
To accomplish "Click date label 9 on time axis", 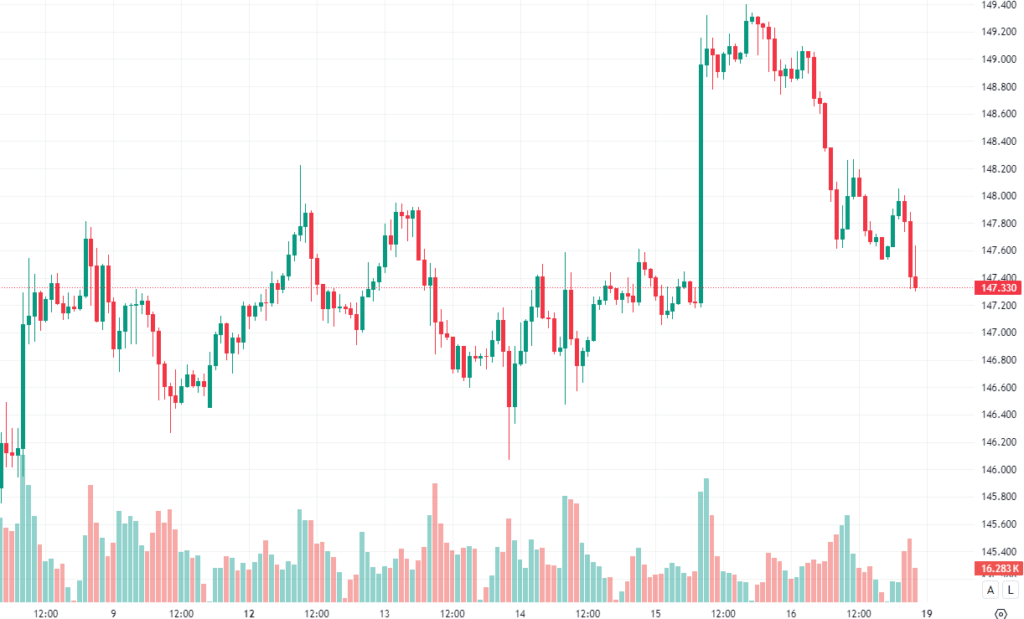I will coord(114,612).
